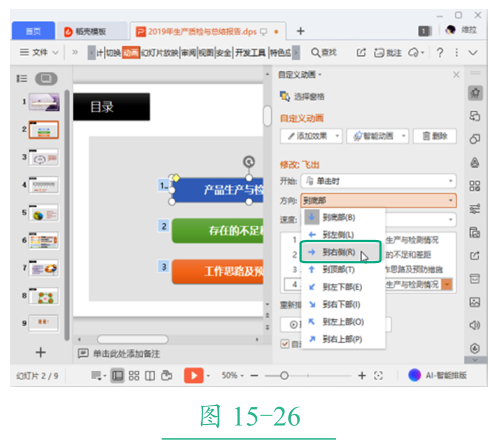Click the share/export icon in toolbar
Viewport: 497px width, 445px height.
point(361,52)
